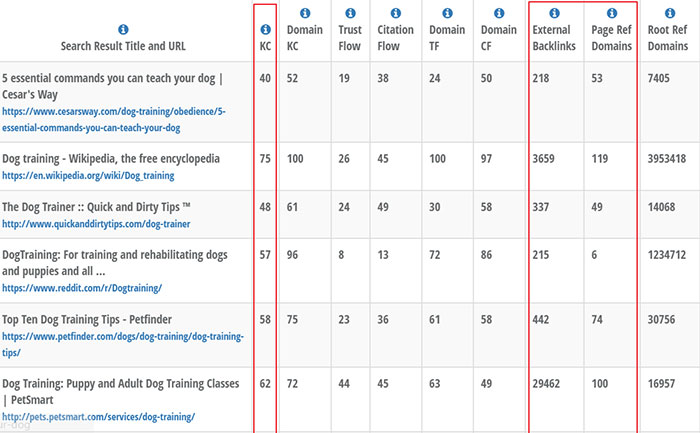The image size is (700, 433).
Task: Click info icon above Citation Flow
Action: pyautogui.click(x=394, y=13)
